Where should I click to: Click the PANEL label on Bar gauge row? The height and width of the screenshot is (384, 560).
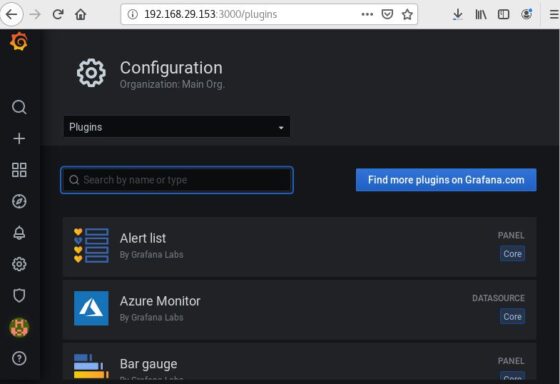[x=511, y=361]
